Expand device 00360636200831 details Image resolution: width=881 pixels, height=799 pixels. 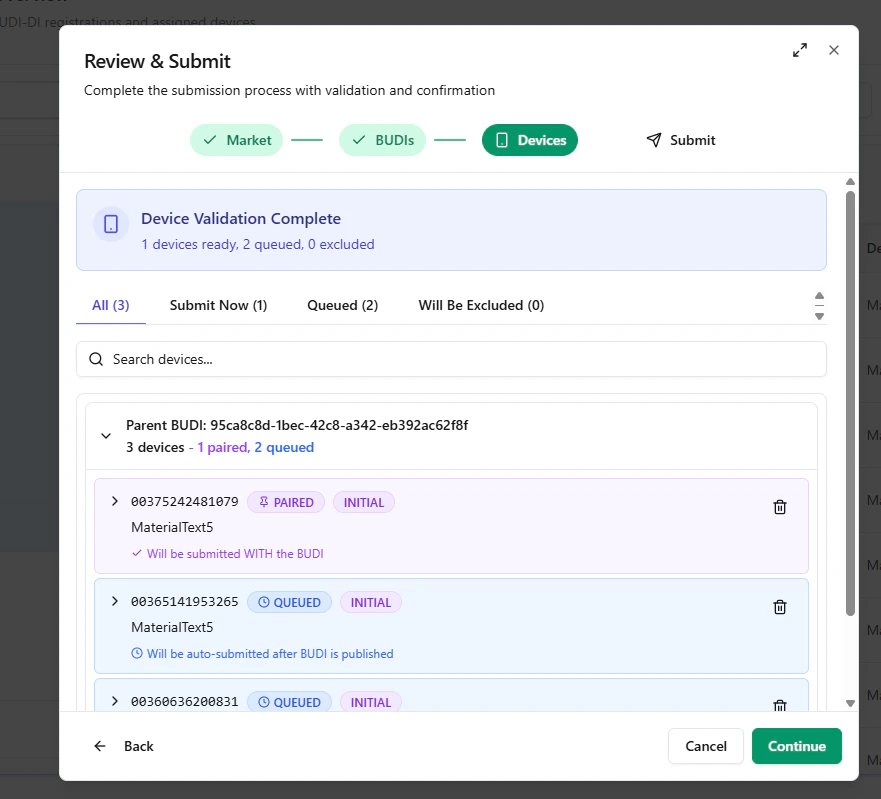(115, 701)
